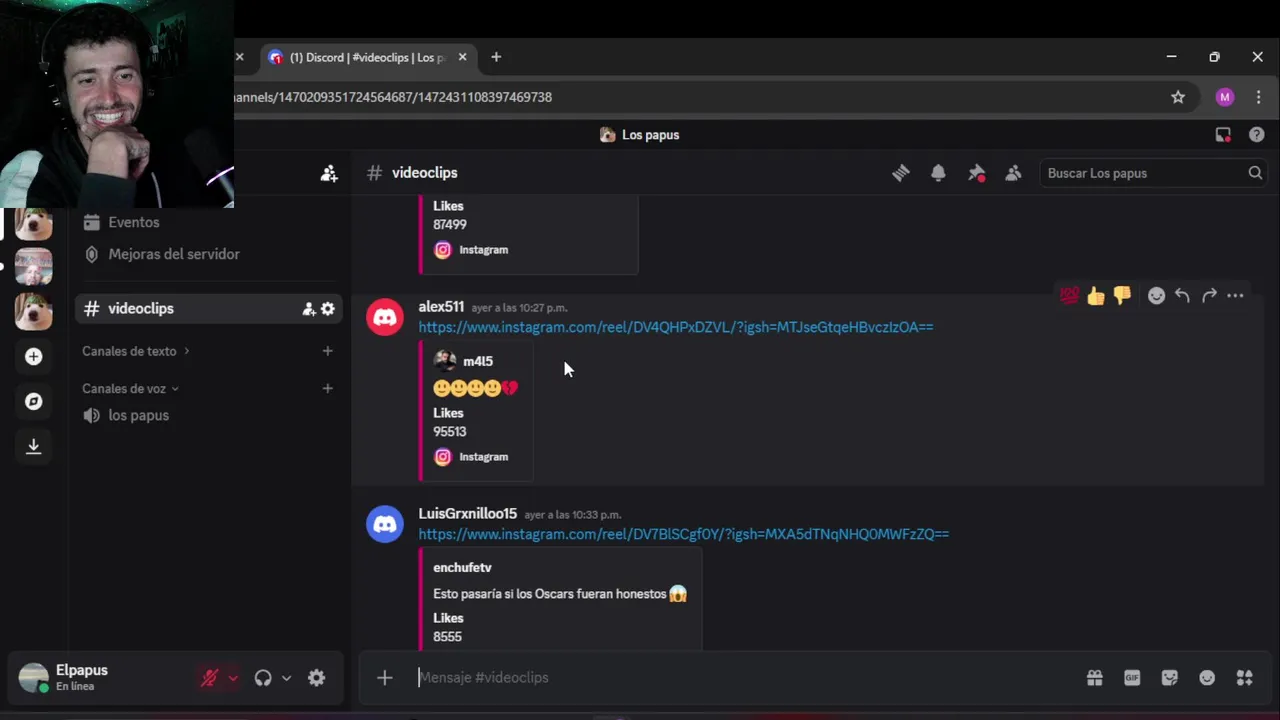1280x720 pixels.
Task: Expand headphone output options arrow
Action: (x=286, y=678)
